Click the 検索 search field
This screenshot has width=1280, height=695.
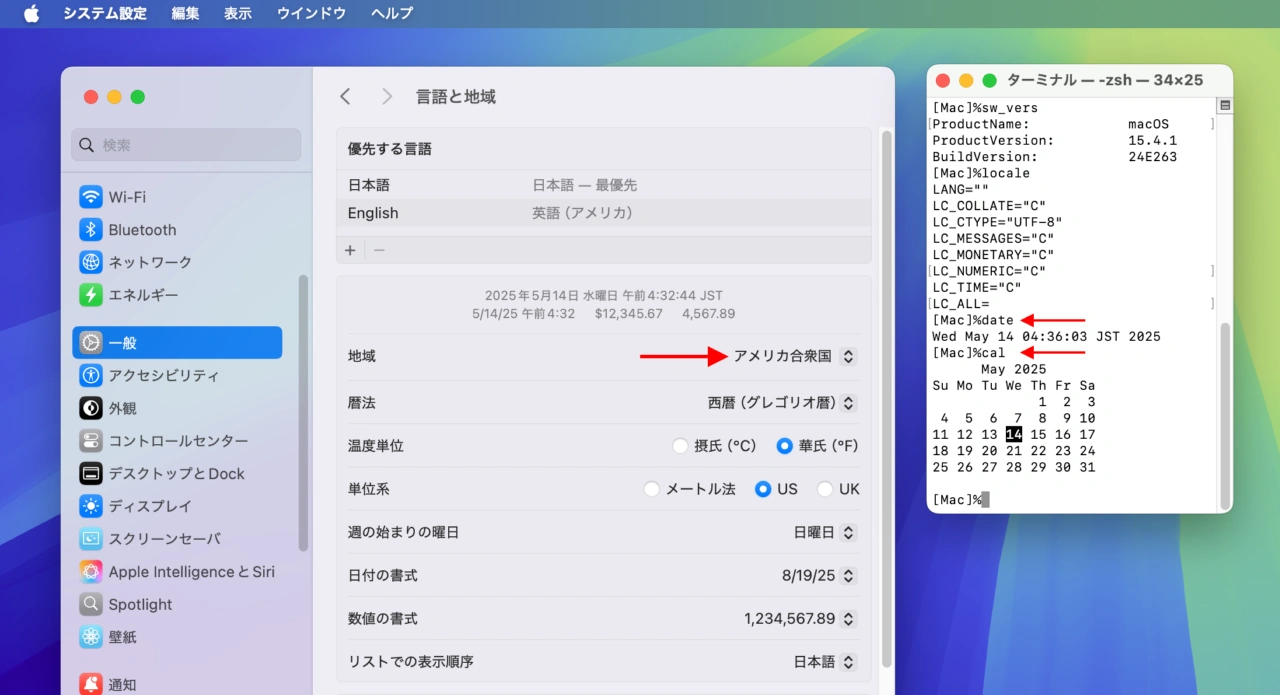[x=186, y=145]
